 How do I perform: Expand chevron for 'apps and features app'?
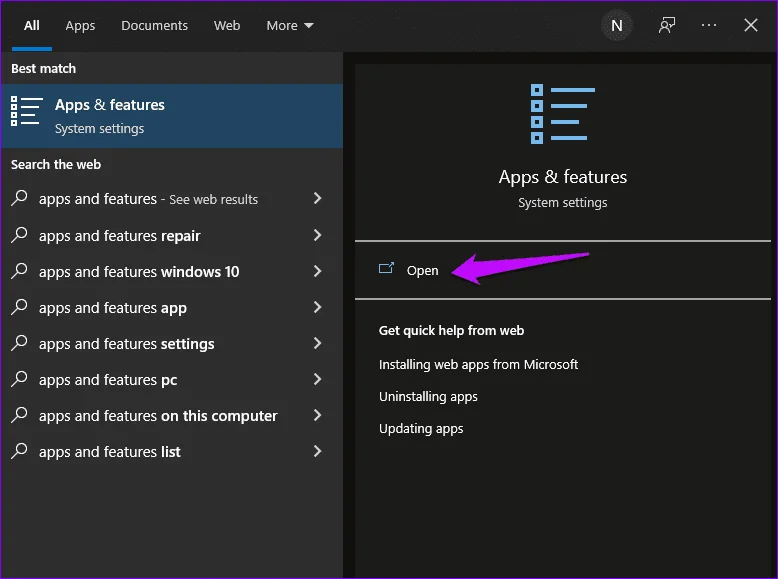point(318,307)
